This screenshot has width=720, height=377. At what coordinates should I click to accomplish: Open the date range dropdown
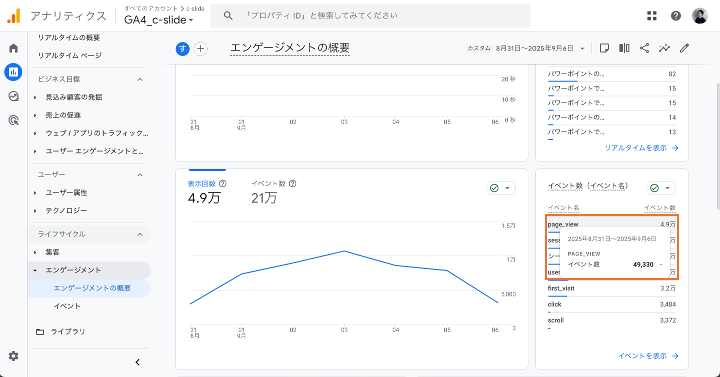[526, 48]
